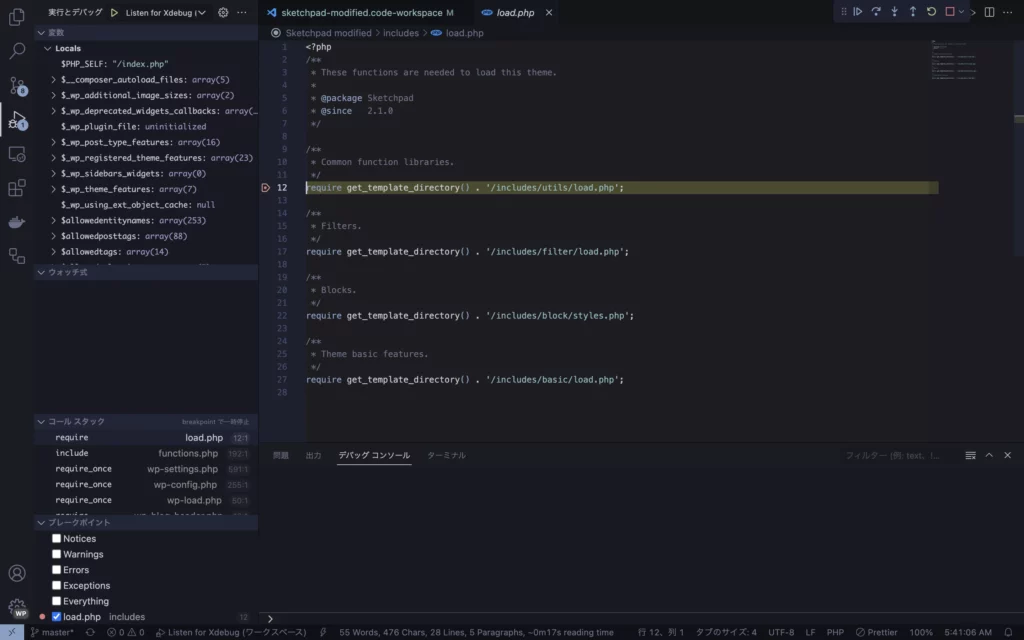1024x640 pixels.
Task: Expand $allowedposttags array
Action: click(54, 236)
